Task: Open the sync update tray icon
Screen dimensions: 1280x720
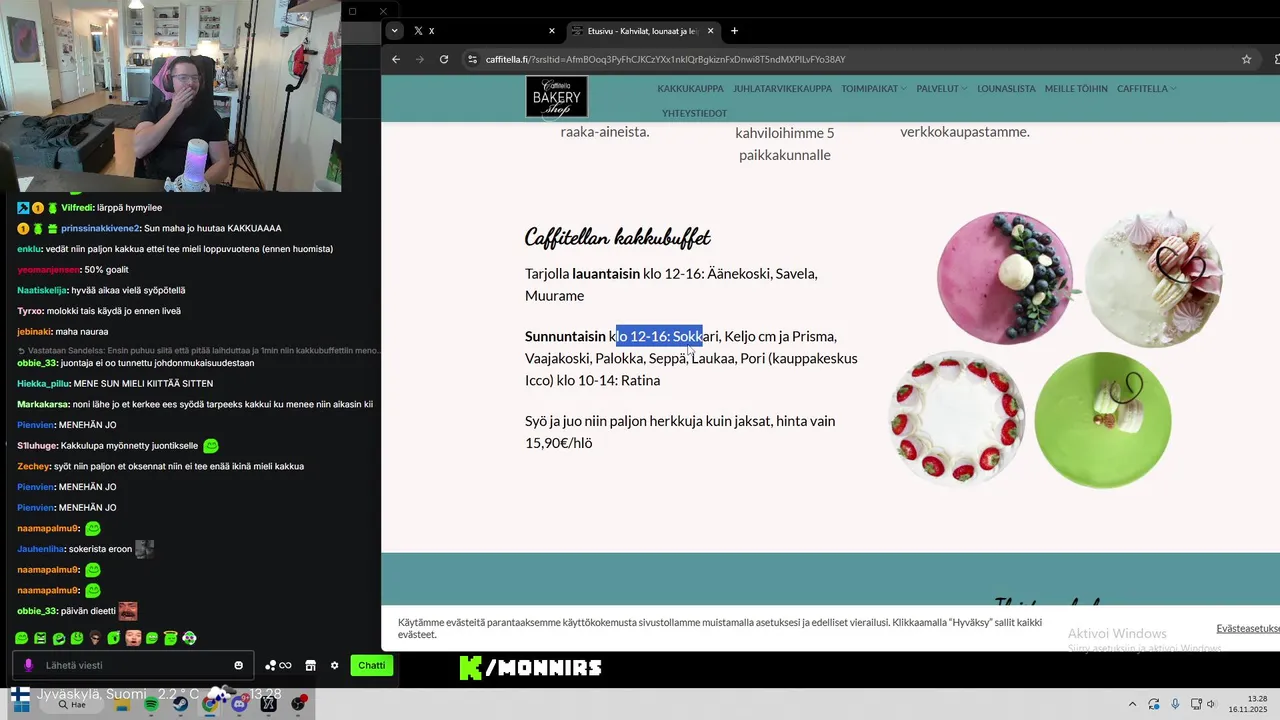Action: [x=1154, y=704]
